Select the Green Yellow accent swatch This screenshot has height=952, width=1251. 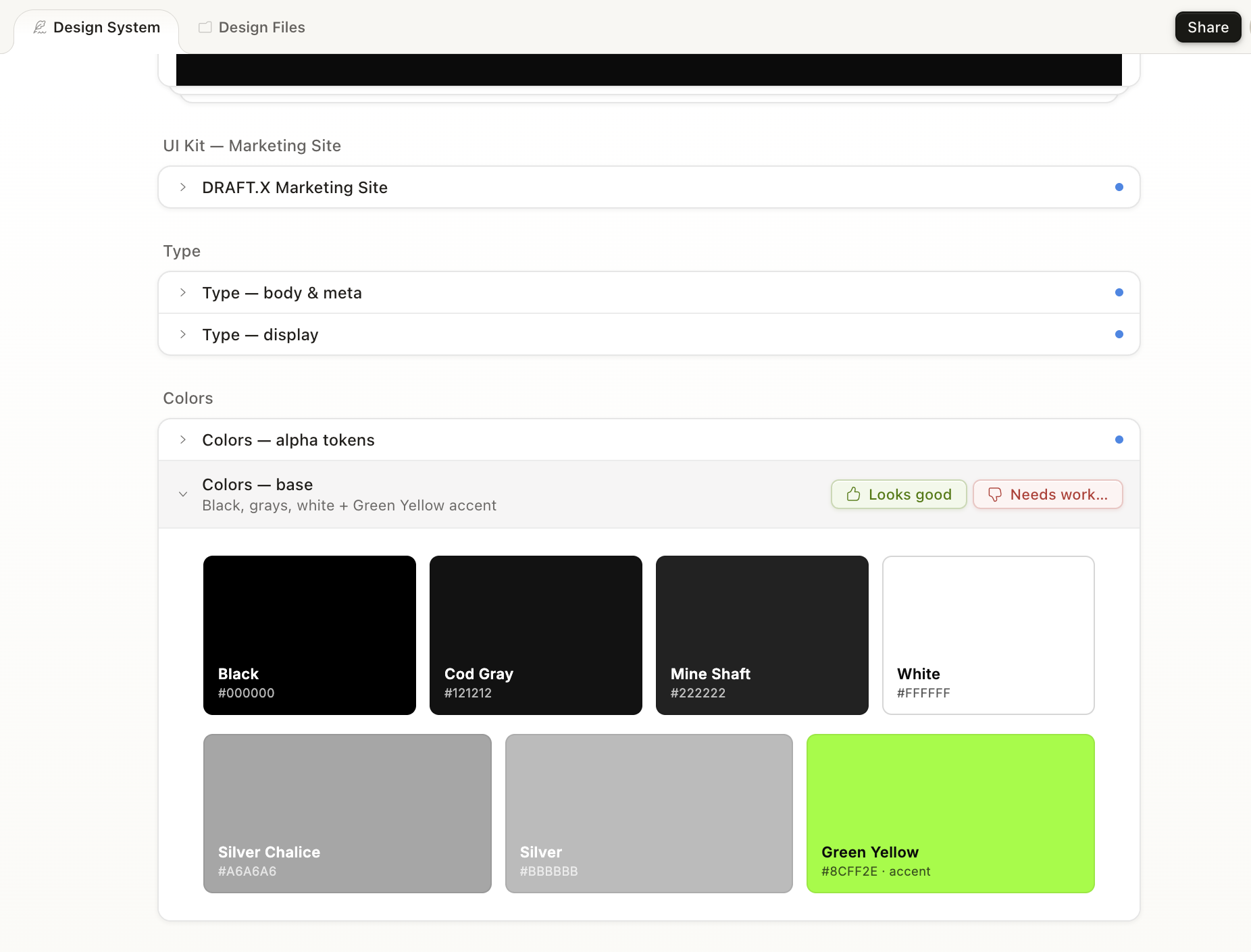(950, 814)
